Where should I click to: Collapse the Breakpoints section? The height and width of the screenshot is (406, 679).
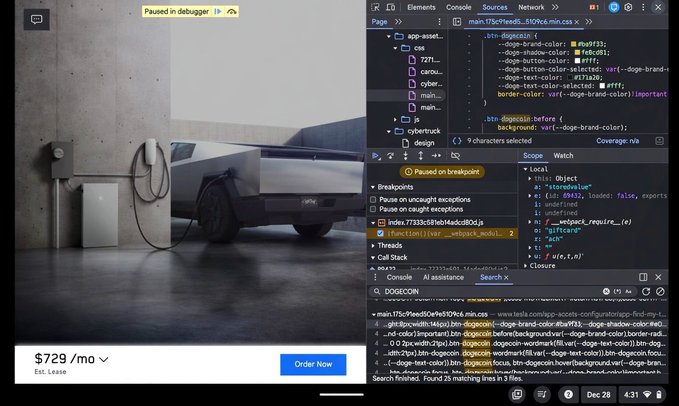(x=373, y=187)
